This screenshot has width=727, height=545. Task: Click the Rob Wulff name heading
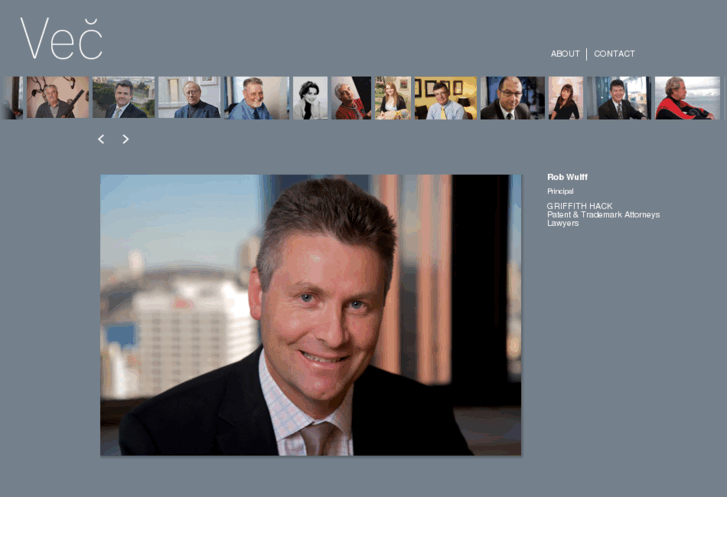coord(567,177)
